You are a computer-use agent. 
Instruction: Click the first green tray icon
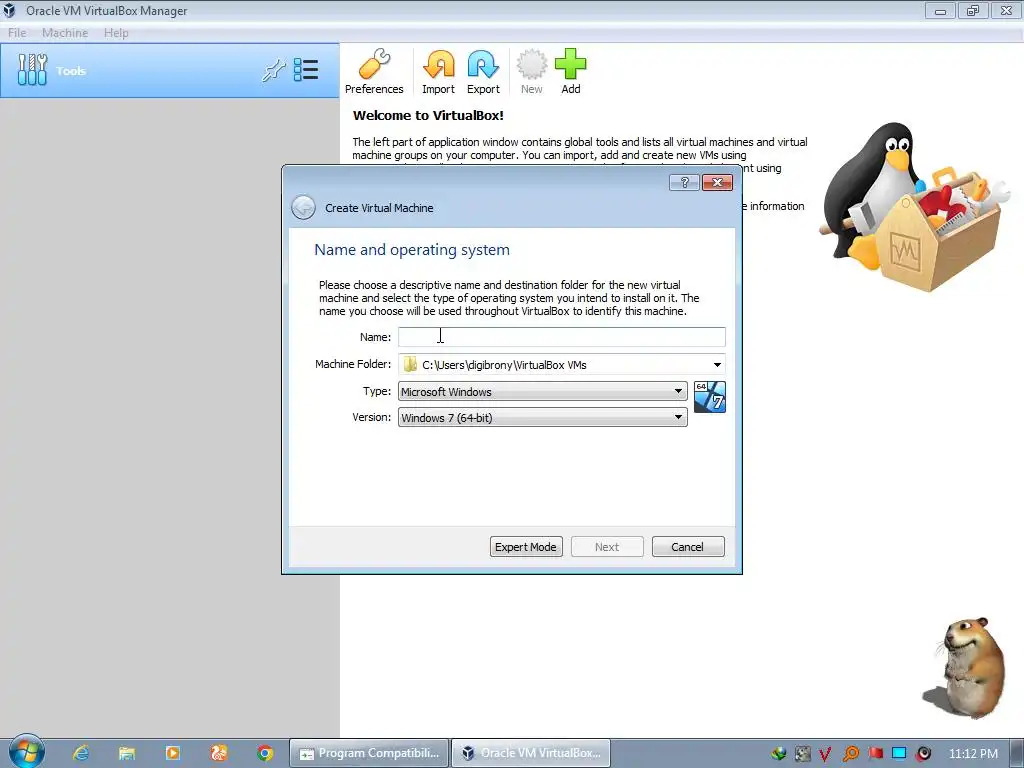(778, 754)
